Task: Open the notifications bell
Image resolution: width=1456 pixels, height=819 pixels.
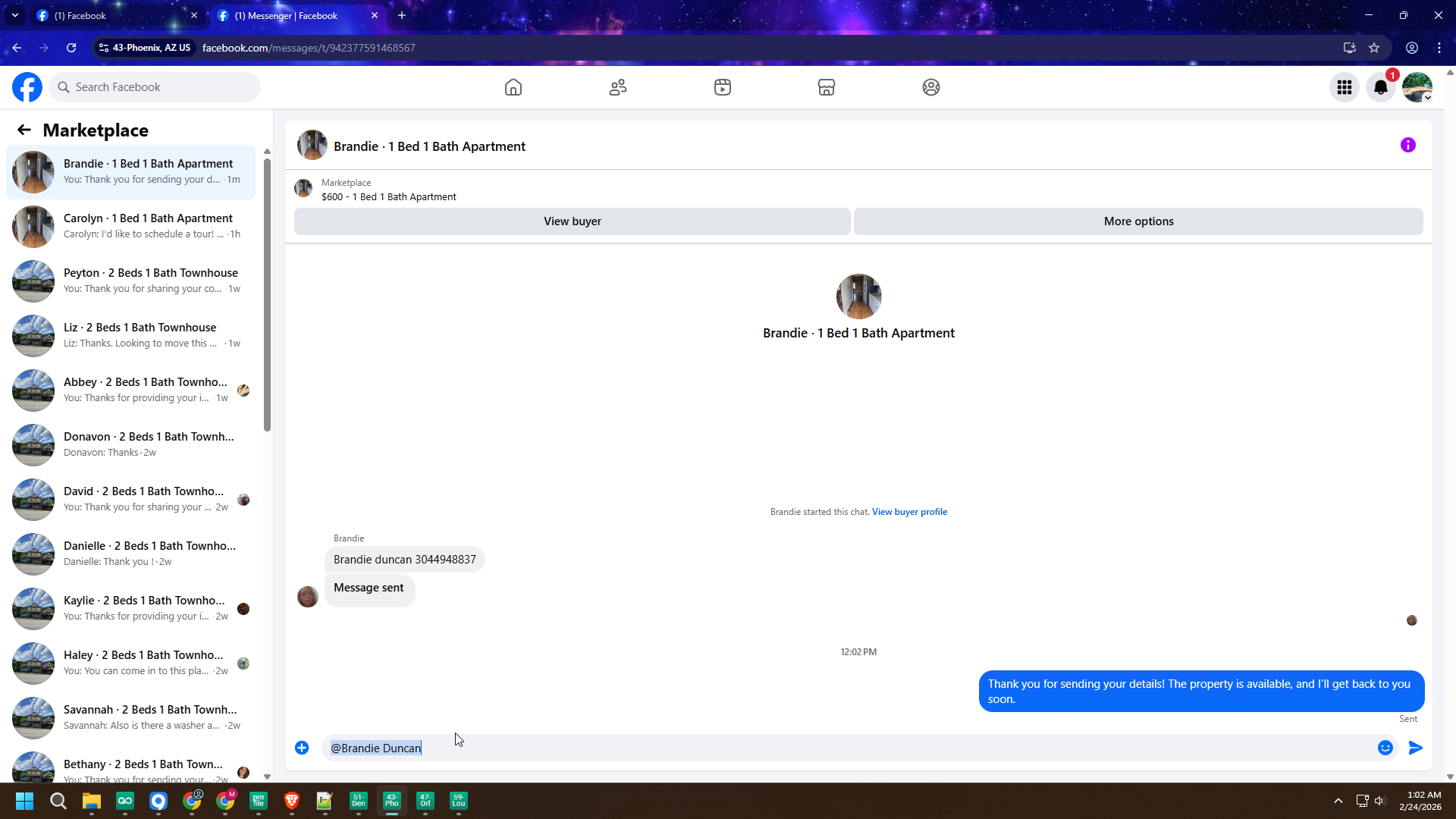Action: pos(1381,87)
